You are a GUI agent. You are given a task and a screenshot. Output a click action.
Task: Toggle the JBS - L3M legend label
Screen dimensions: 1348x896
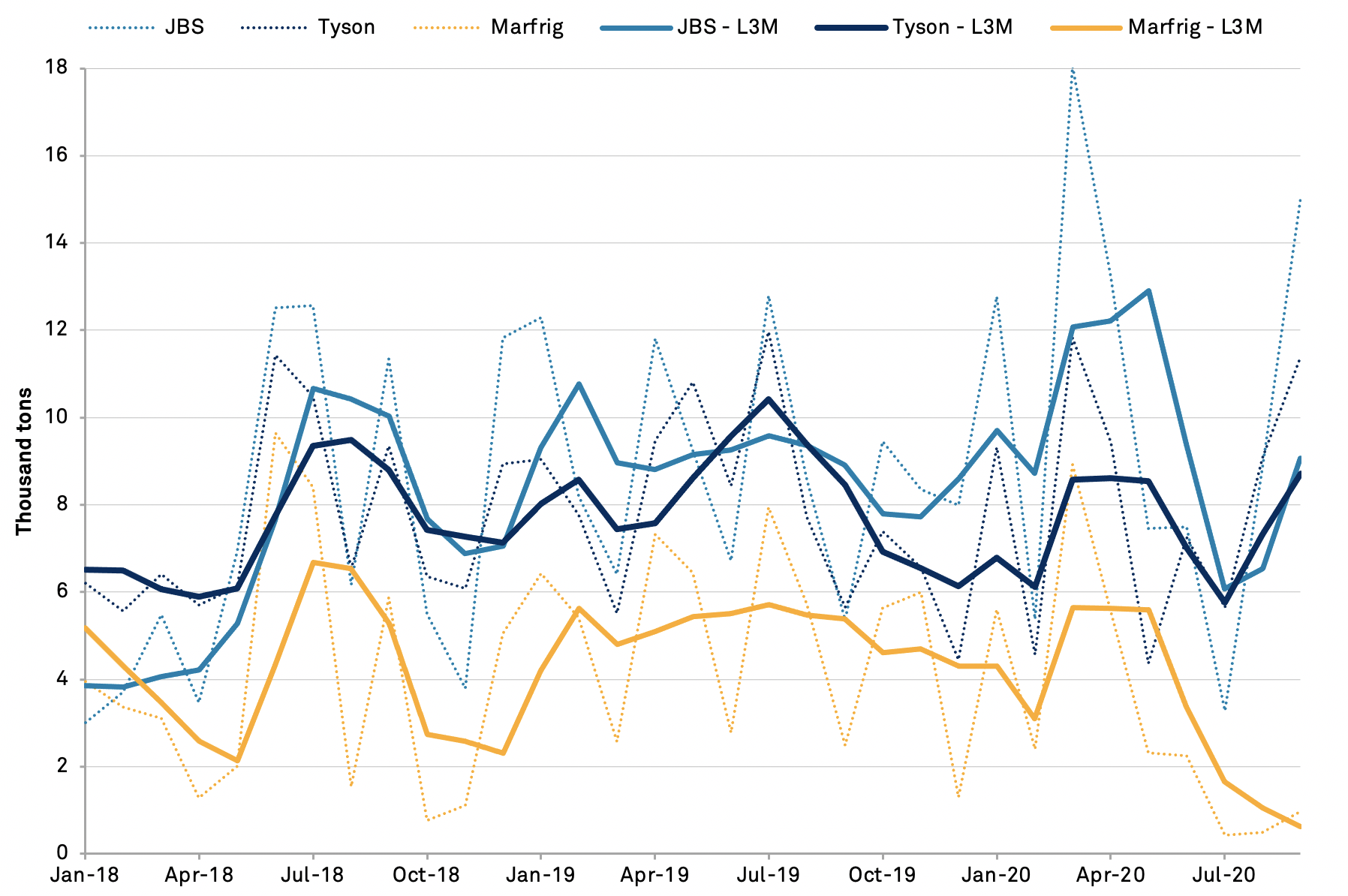(727, 28)
